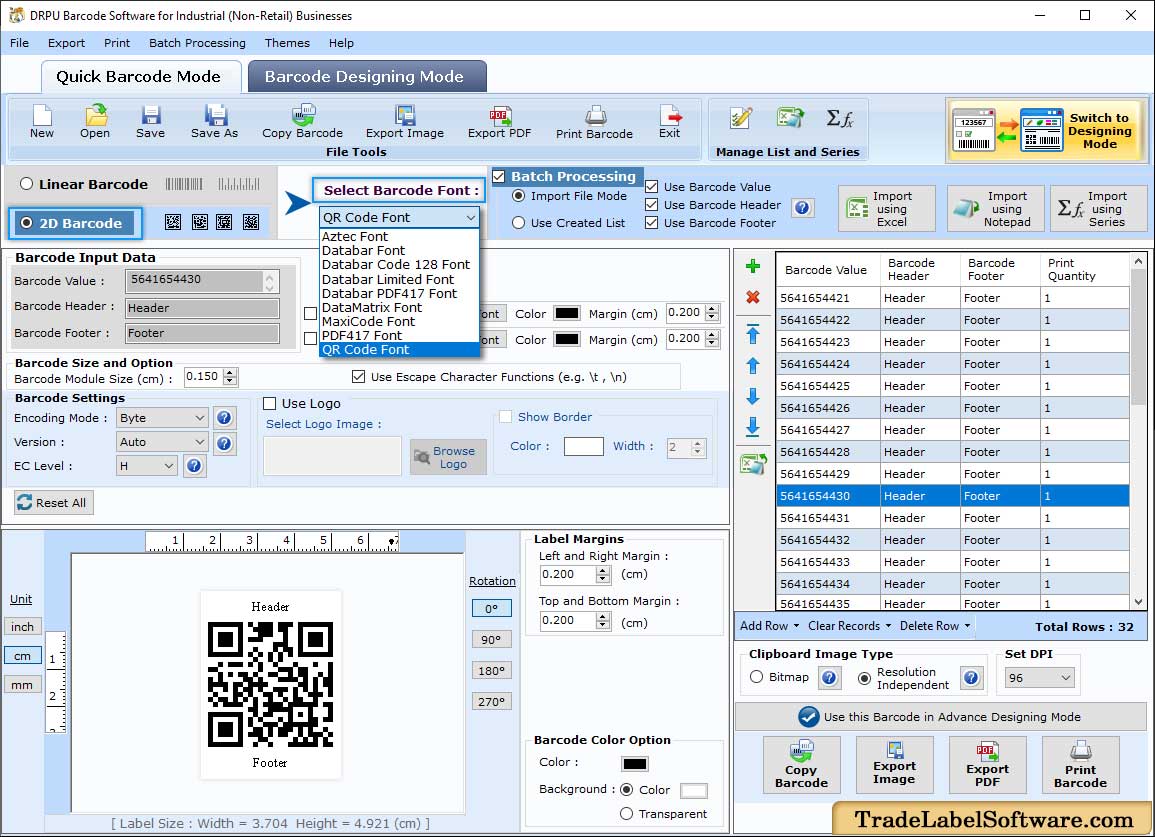Open the Batch Processing menu
The image size is (1155, 837).
click(197, 43)
